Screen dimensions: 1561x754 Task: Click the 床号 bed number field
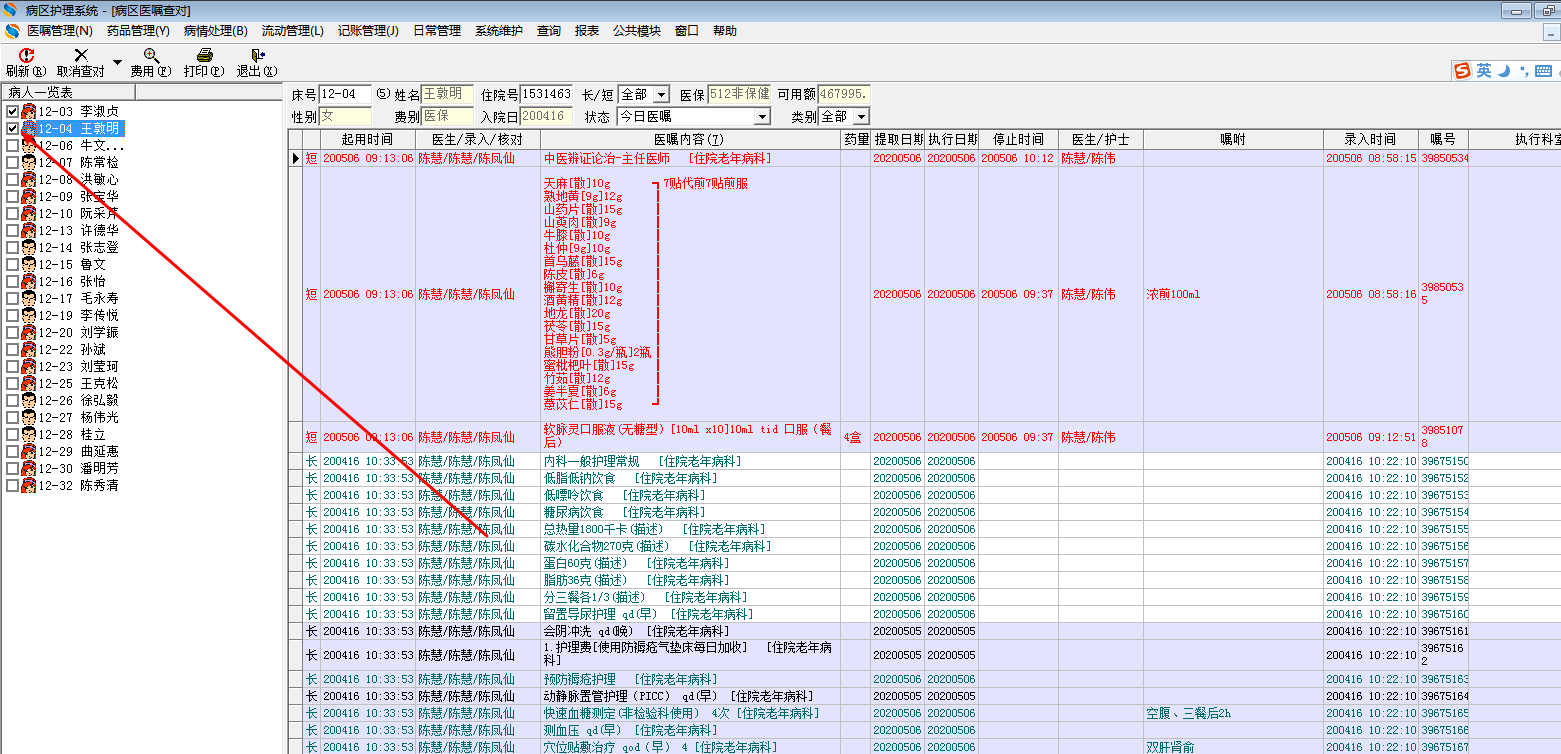(x=345, y=94)
